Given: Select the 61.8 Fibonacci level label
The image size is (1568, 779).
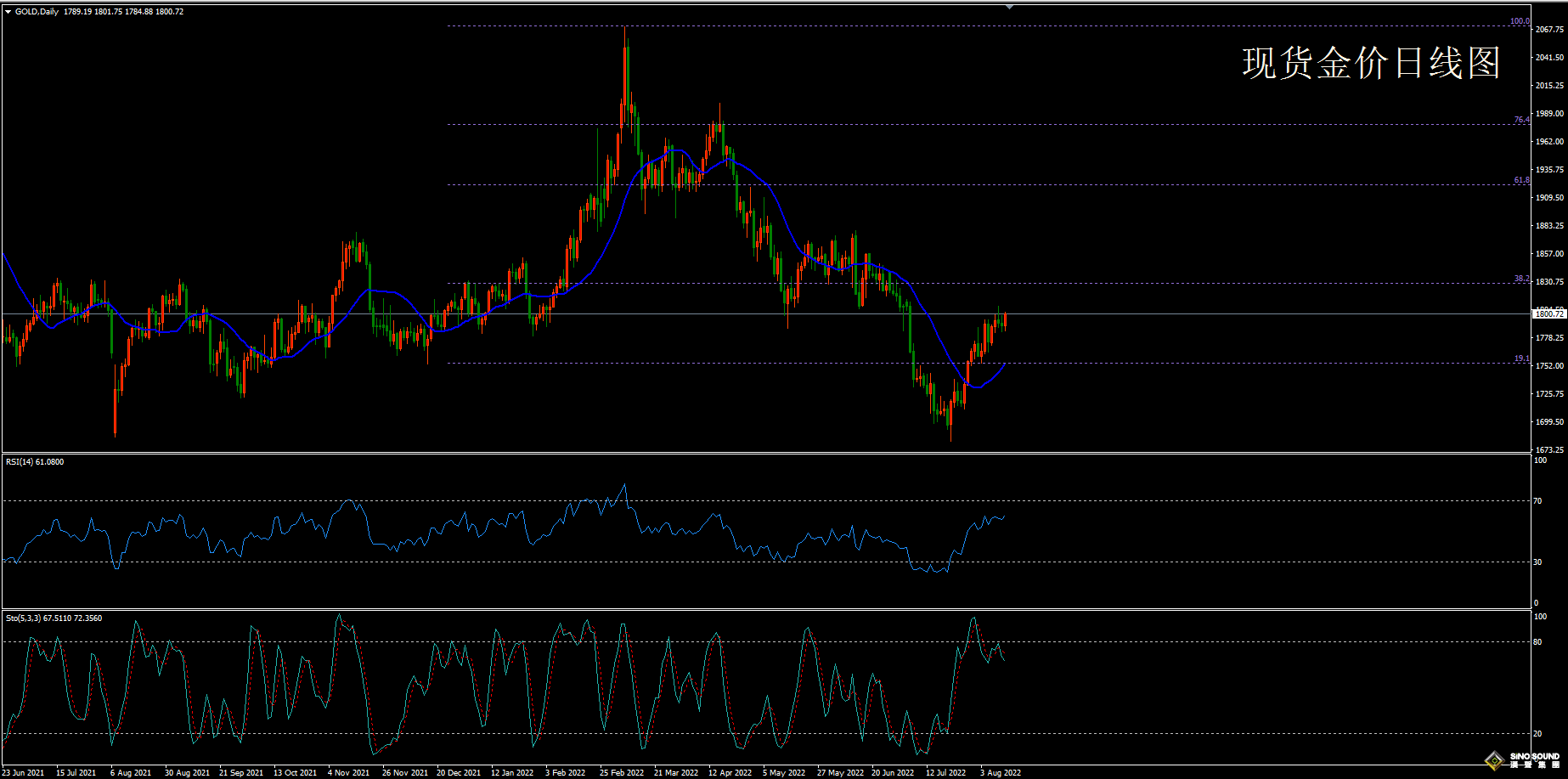Looking at the screenshot, I should pyautogui.click(x=1521, y=180).
